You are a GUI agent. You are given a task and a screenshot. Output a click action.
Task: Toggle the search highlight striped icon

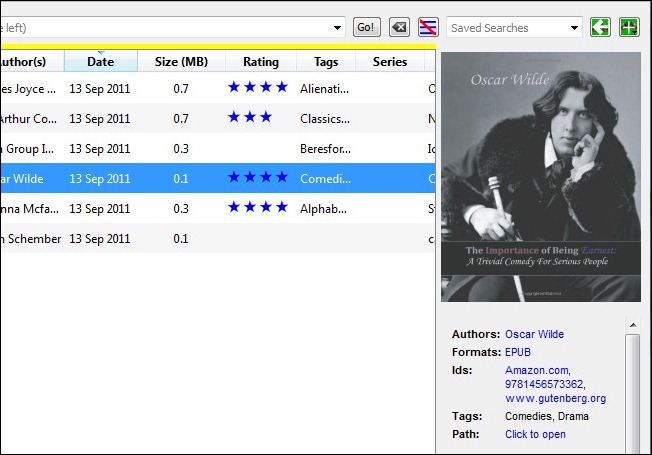click(x=428, y=27)
